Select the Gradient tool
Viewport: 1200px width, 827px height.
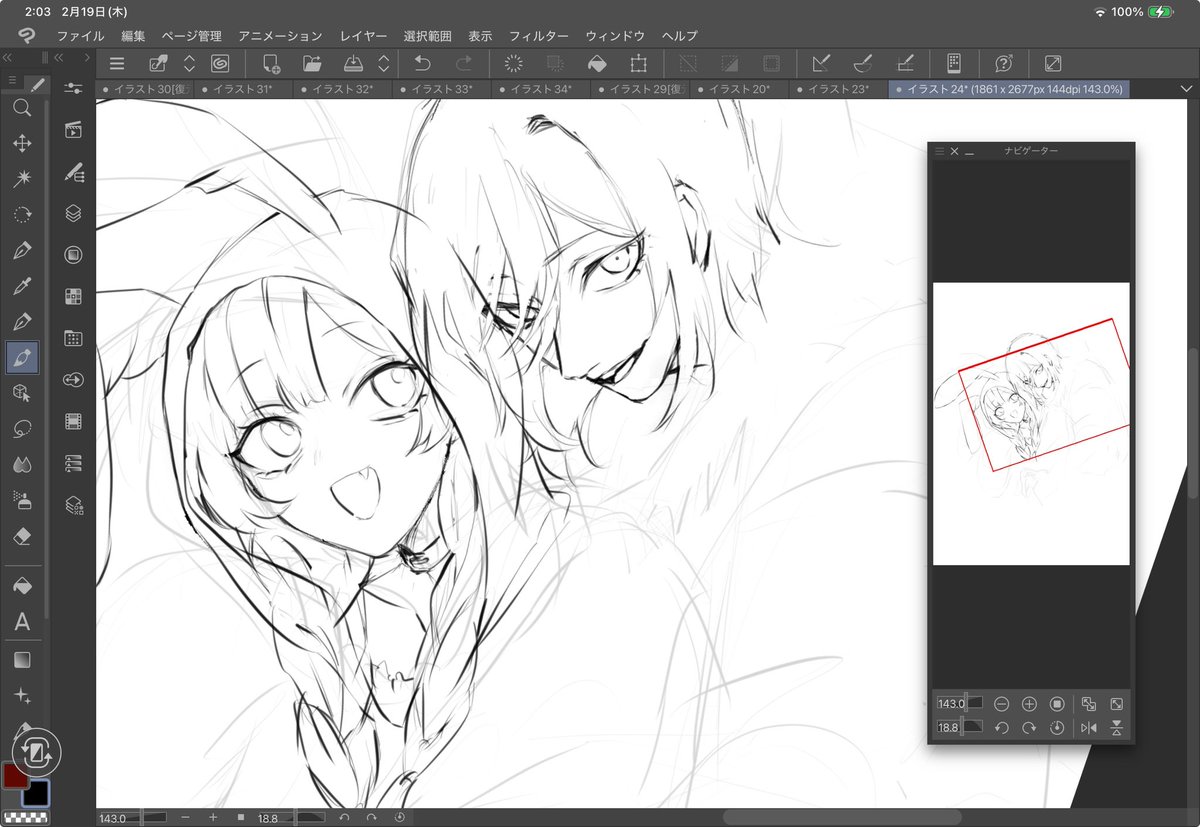pos(23,659)
